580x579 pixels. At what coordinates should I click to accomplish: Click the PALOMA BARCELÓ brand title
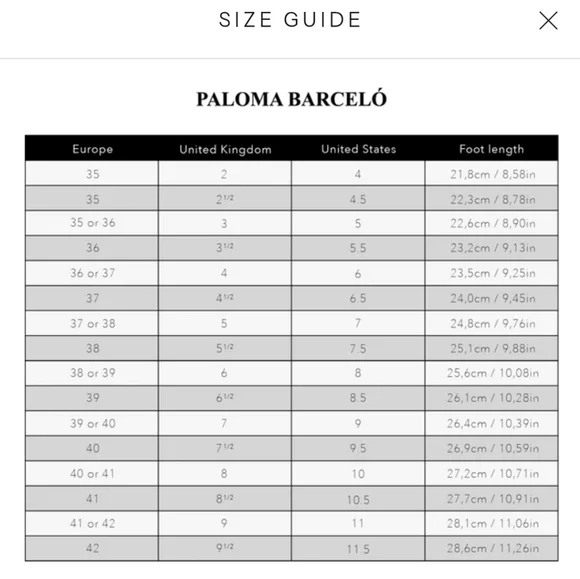click(291, 99)
